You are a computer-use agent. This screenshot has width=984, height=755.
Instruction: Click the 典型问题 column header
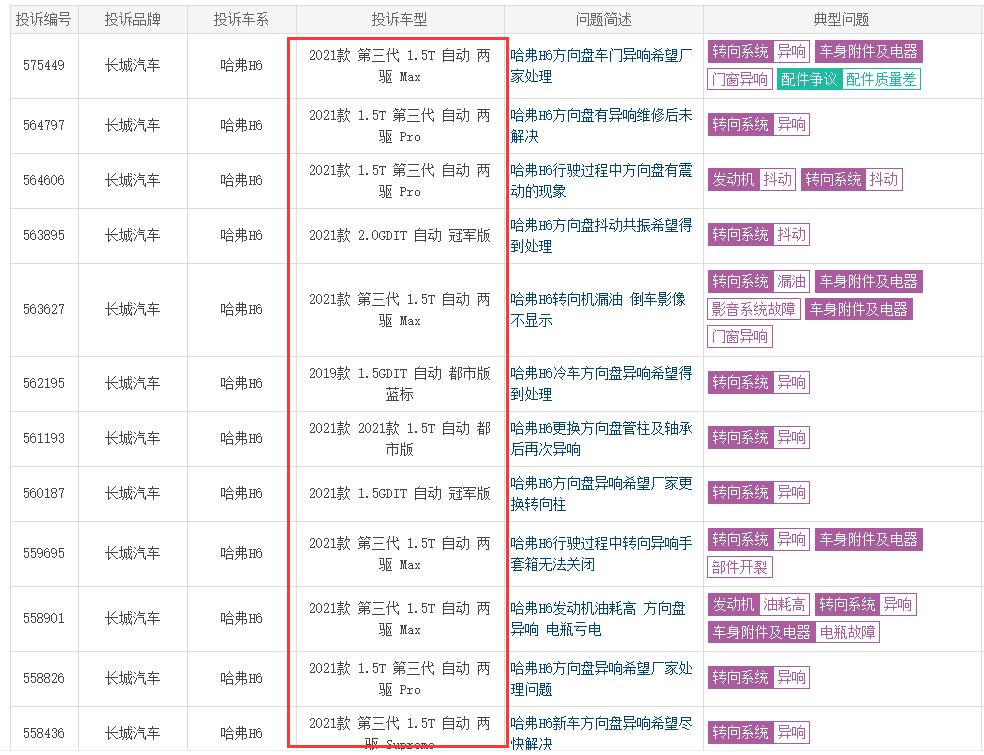[x=841, y=19]
